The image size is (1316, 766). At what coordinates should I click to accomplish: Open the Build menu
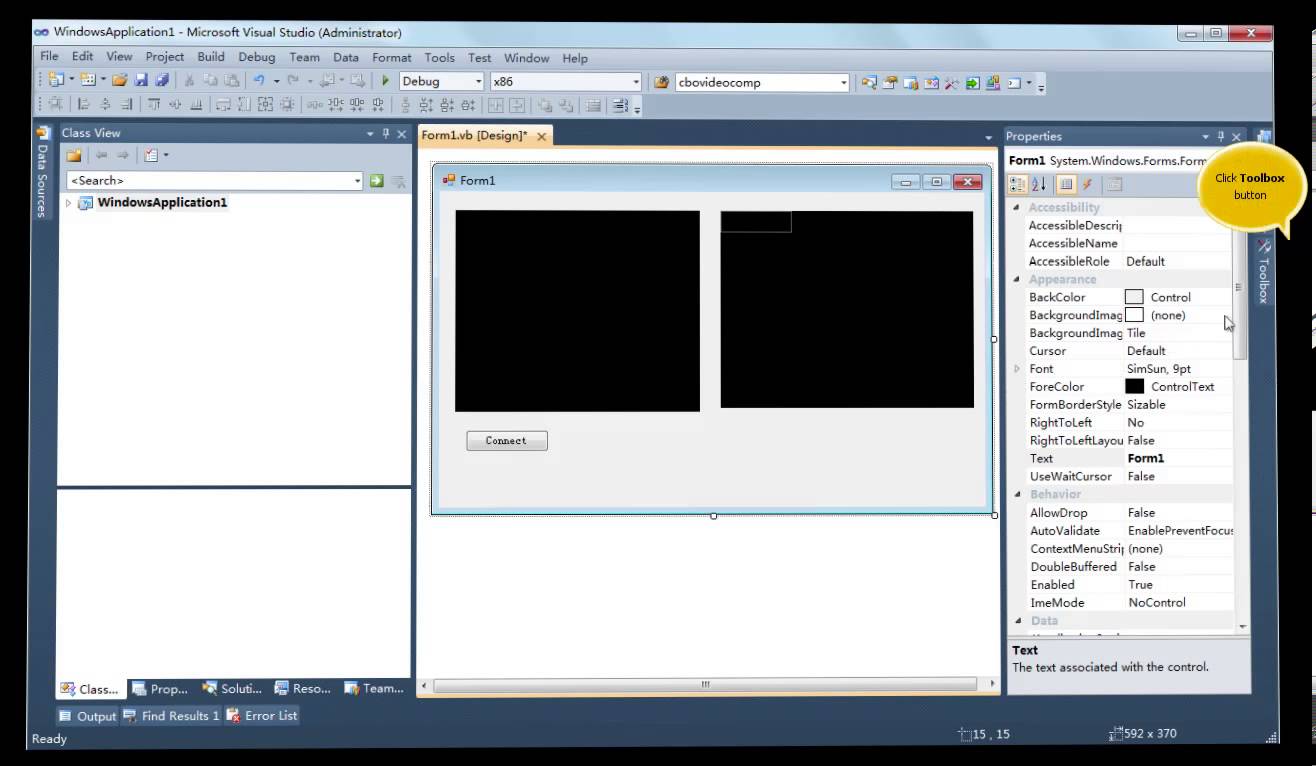[211, 57]
